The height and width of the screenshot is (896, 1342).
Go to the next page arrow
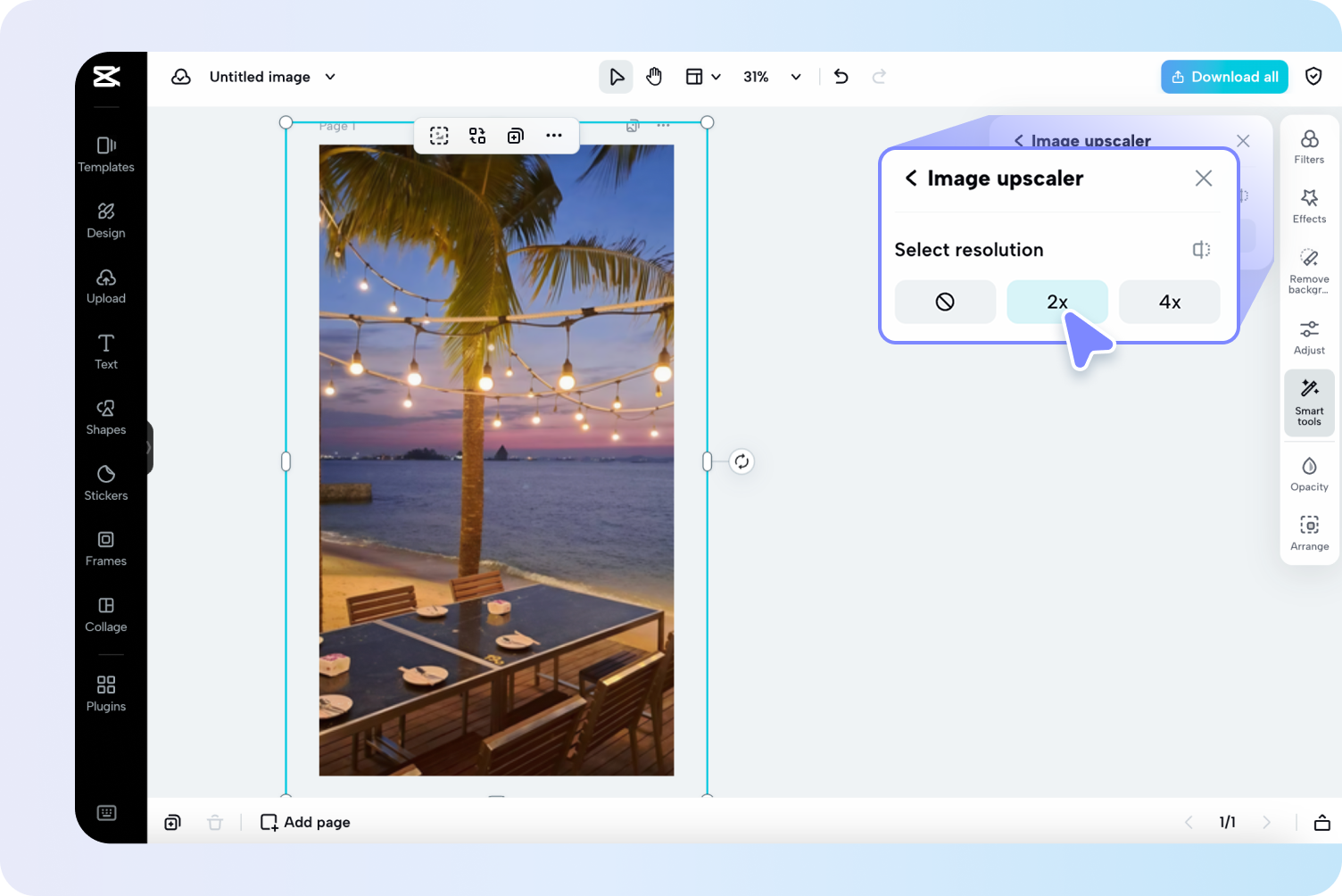tap(1266, 822)
